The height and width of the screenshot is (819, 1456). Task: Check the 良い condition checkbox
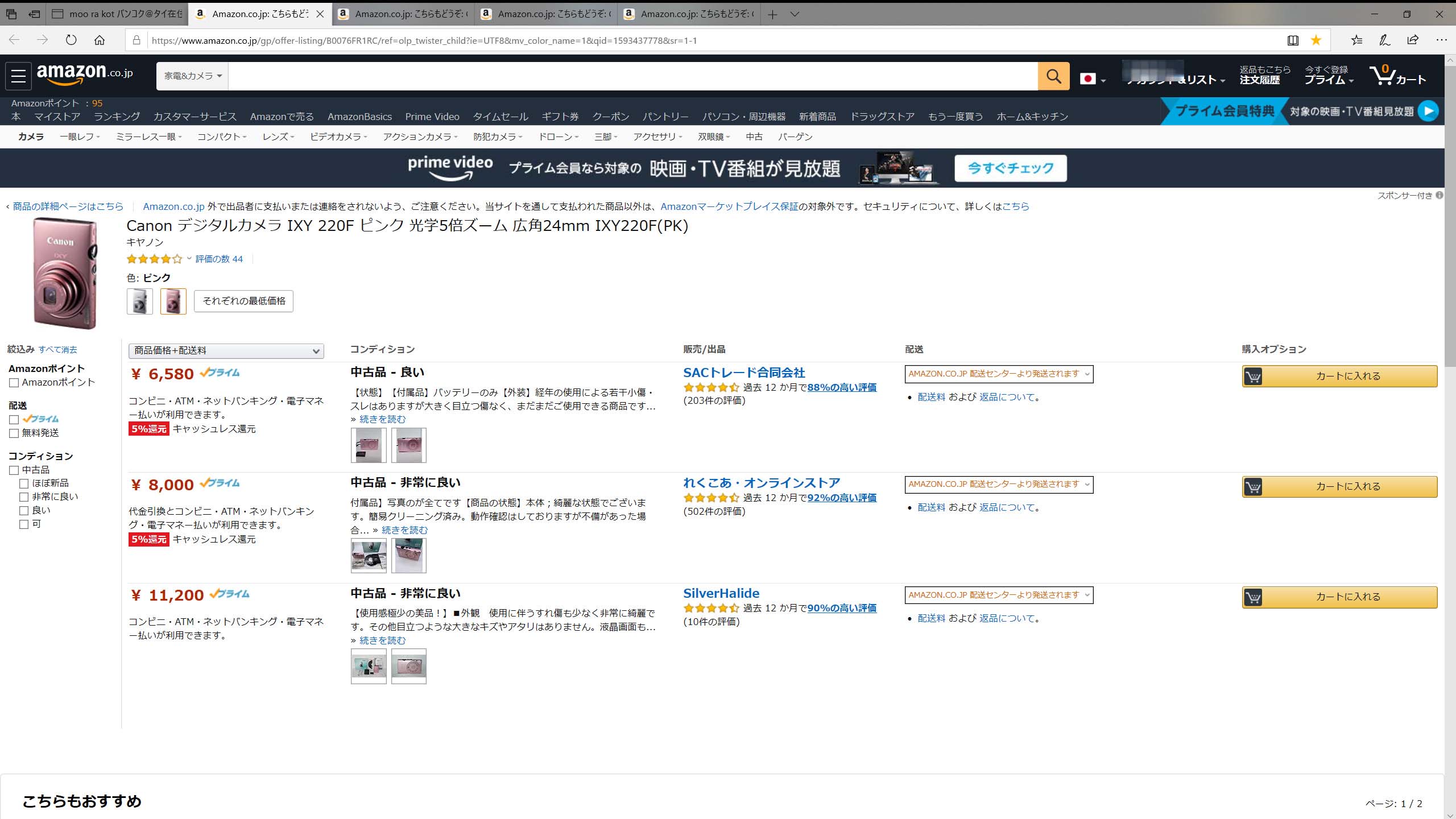coord(24,511)
